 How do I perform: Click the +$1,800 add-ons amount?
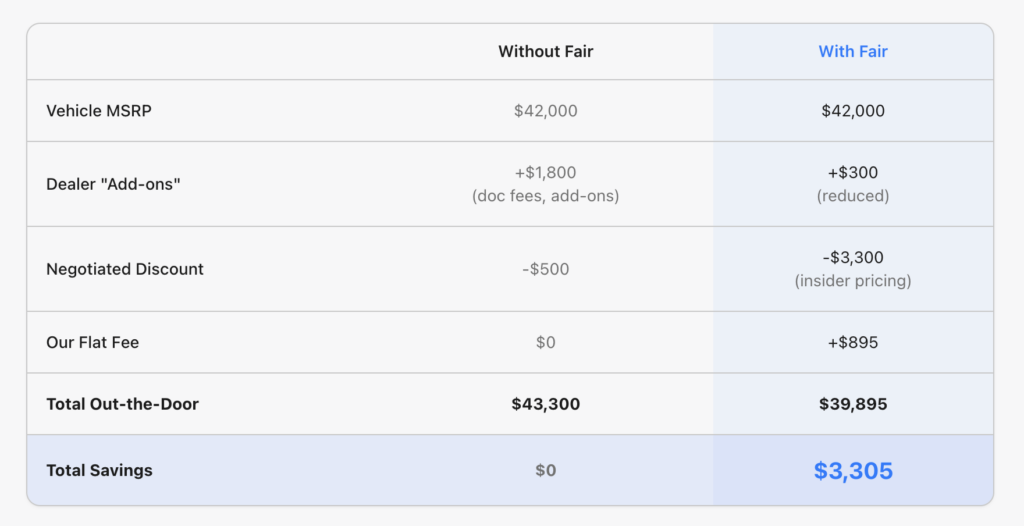(x=545, y=173)
